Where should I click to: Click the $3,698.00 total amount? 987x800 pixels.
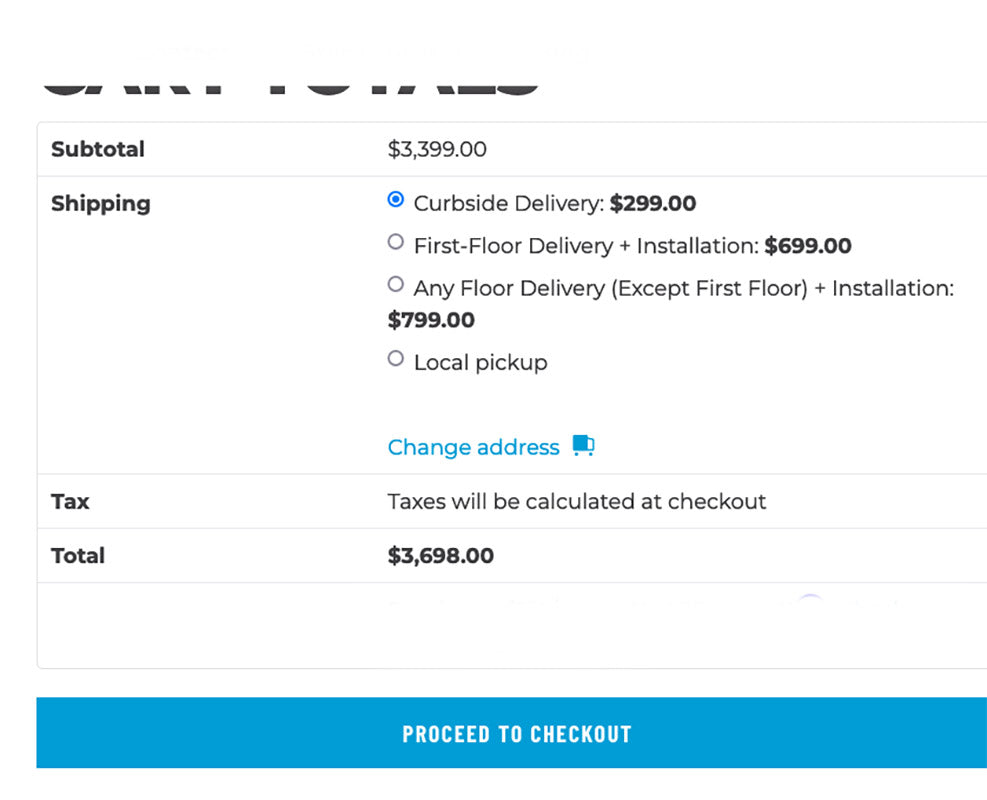tap(440, 555)
